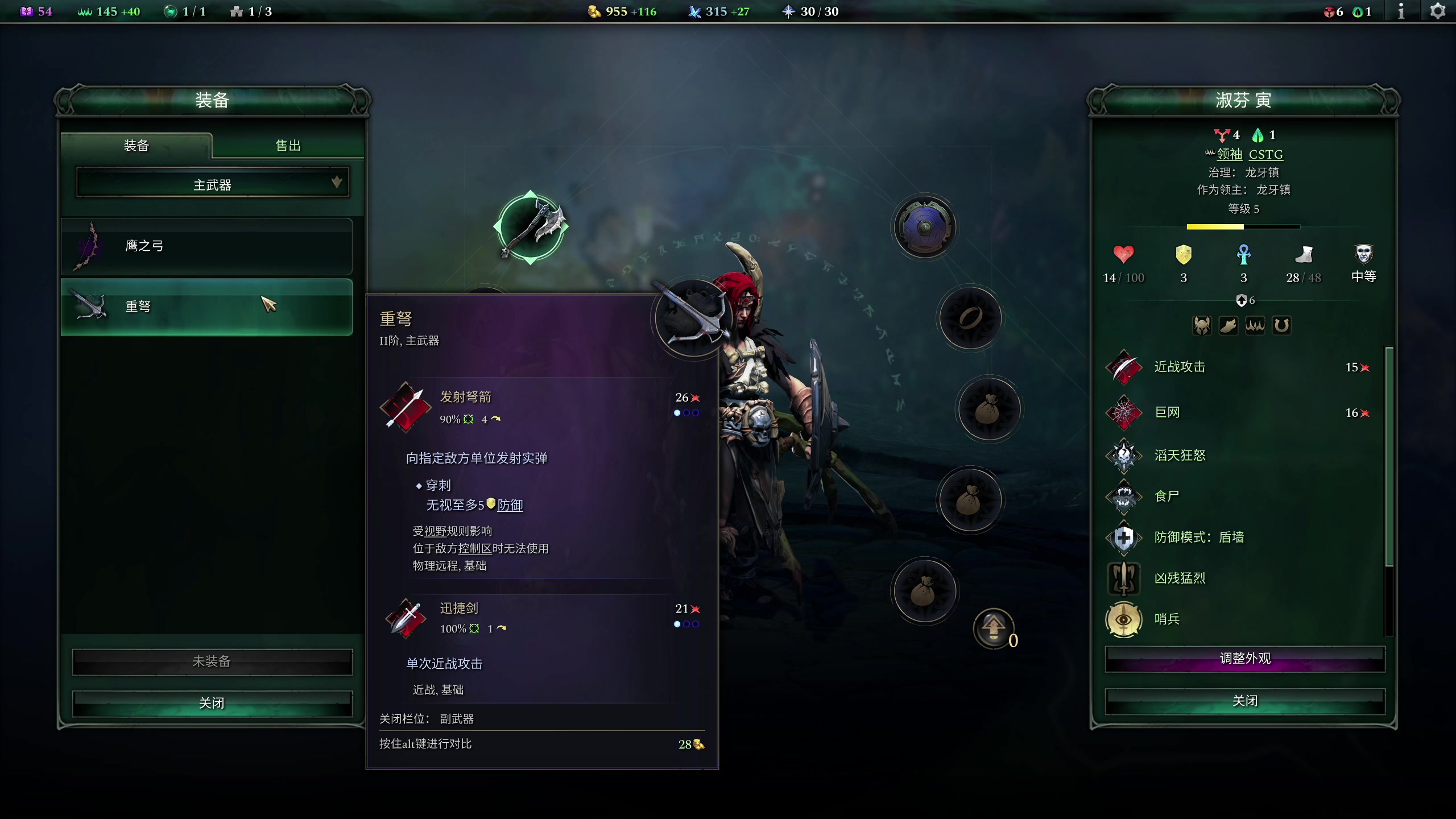Click the upgrade arrow icon beside the 0
The width and height of the screenshot is (1456, 819).
tap(993, 627)
